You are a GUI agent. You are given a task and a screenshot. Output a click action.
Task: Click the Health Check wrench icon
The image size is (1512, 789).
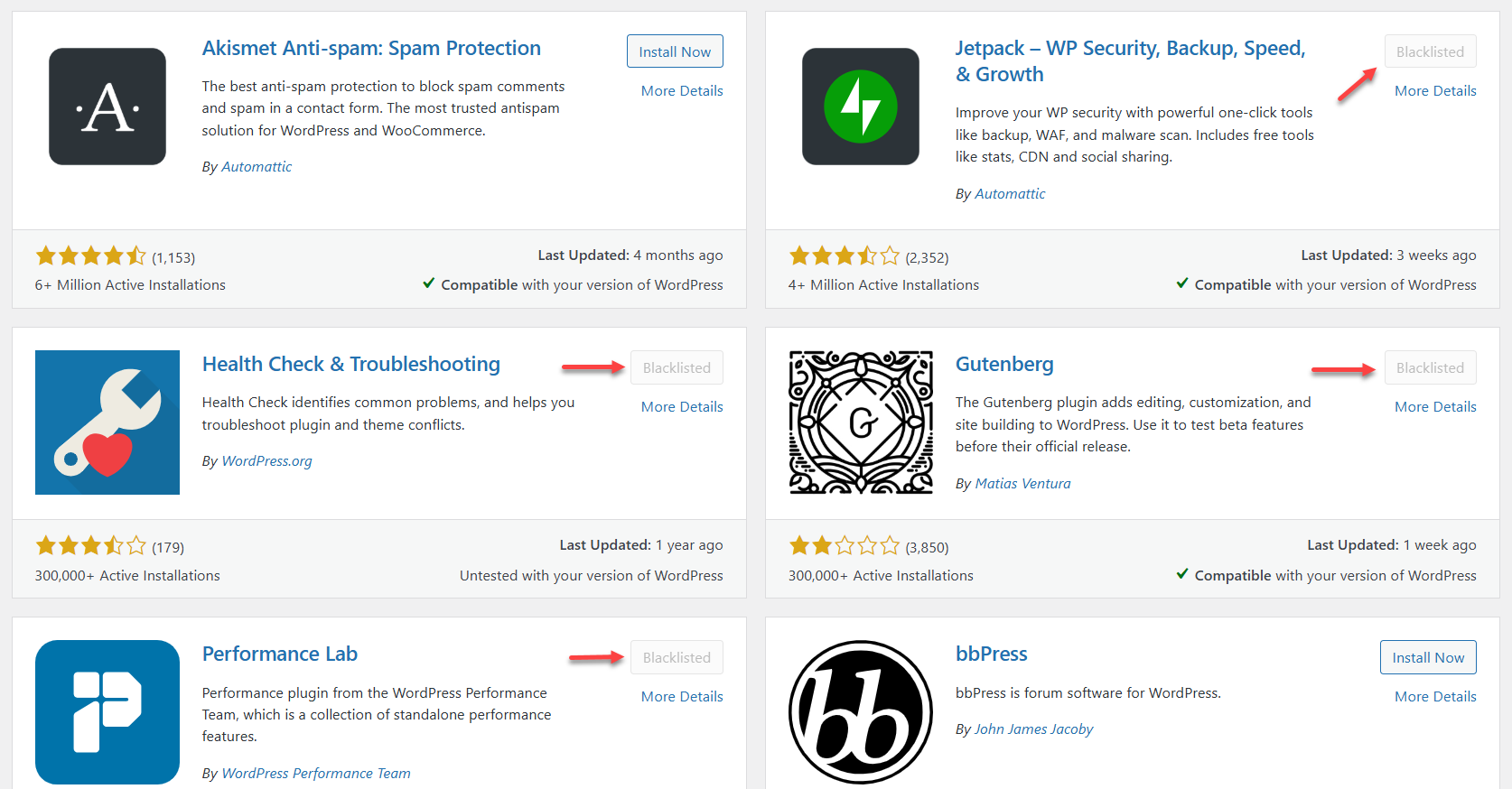pos(107,422)
